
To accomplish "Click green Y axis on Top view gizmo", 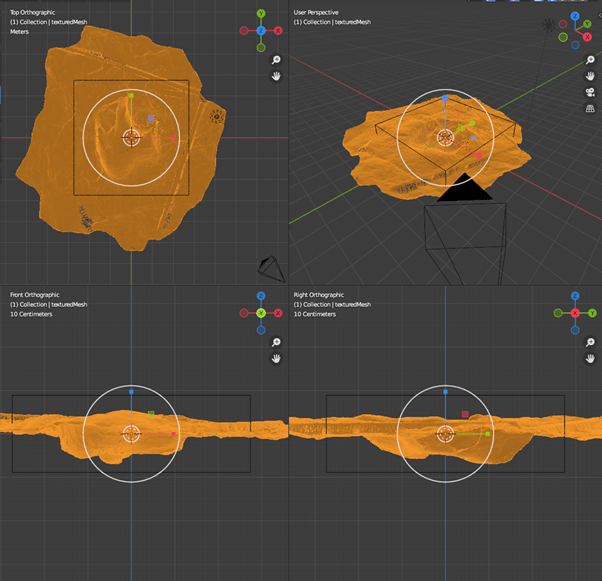I will point(261,15).
